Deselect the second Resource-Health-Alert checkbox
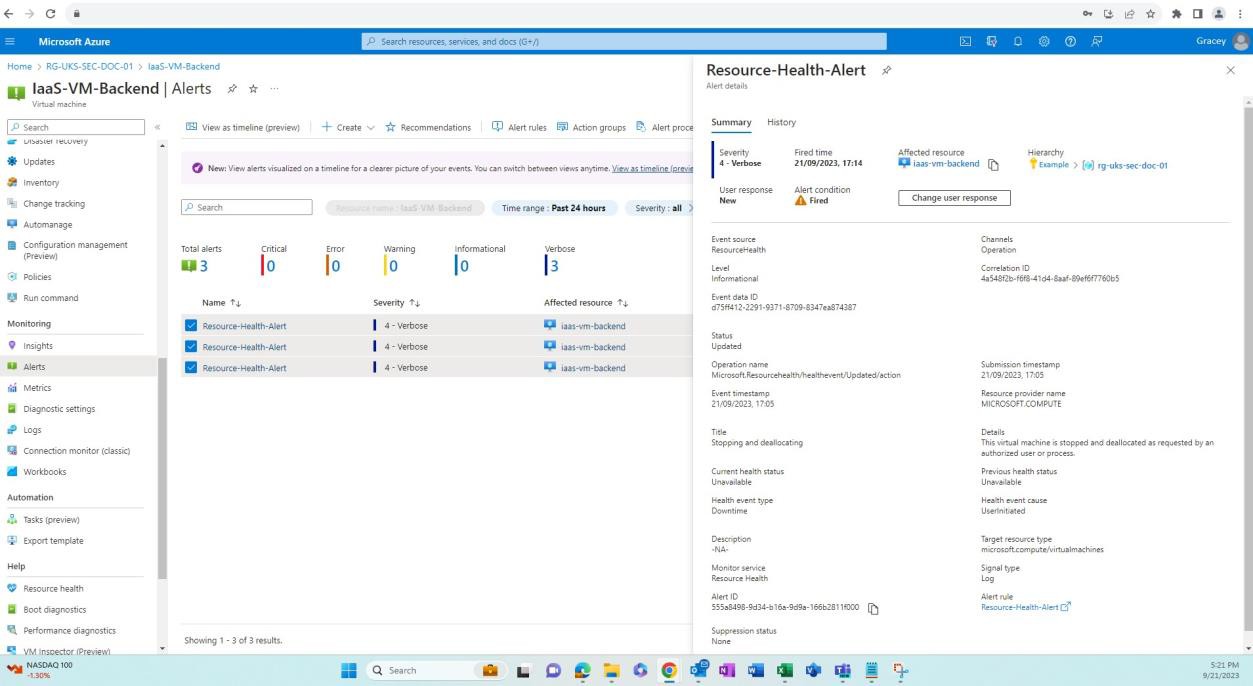Viewport: 1253px width, 686px height. (193, 346)
